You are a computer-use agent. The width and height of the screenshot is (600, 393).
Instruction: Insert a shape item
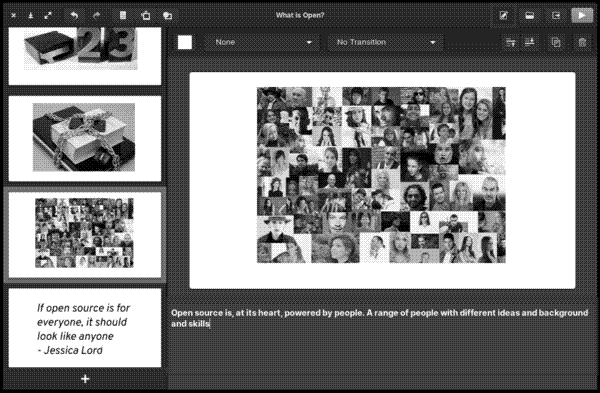[168, 15]
